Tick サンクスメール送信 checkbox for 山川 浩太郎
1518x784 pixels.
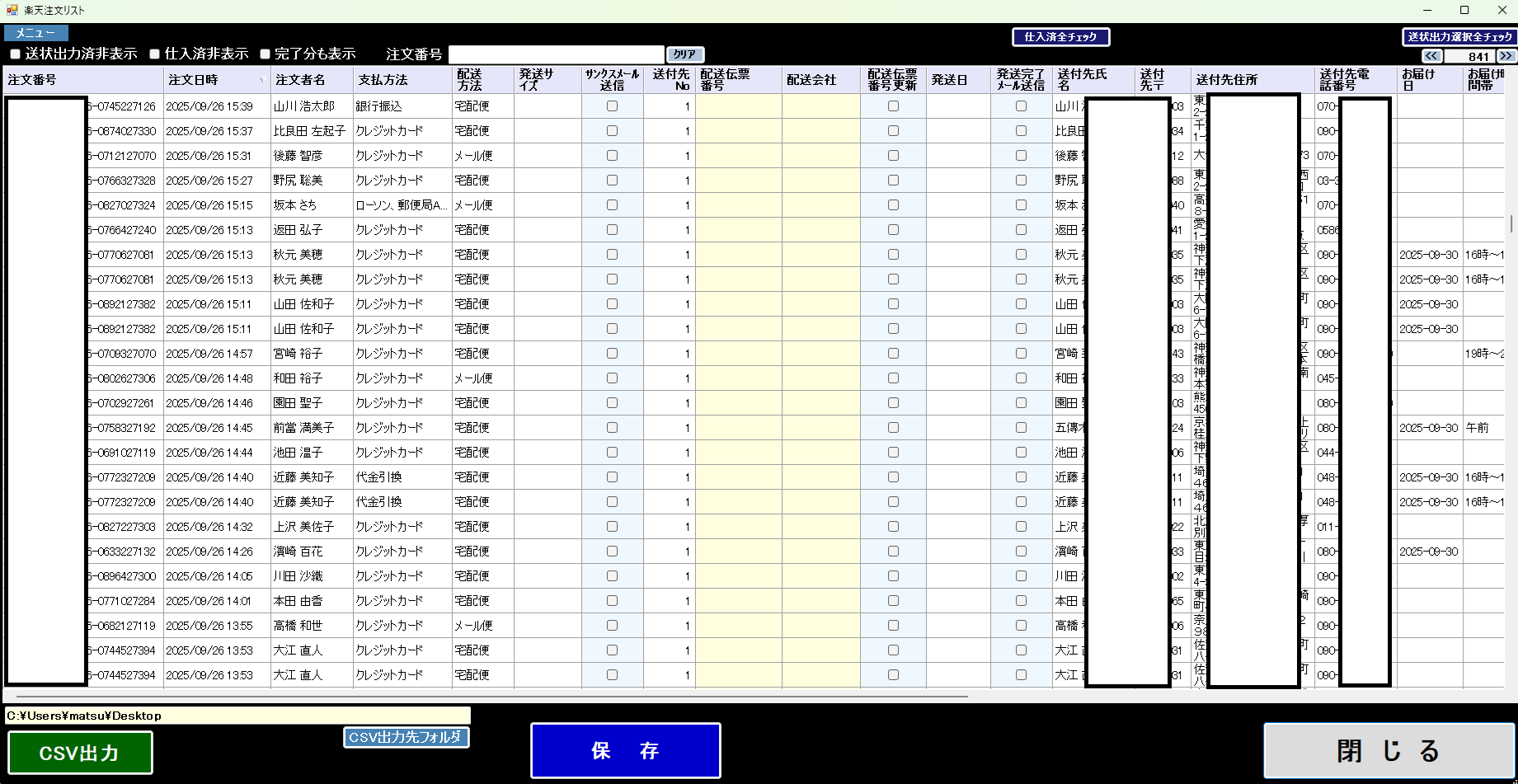[612, 106]
